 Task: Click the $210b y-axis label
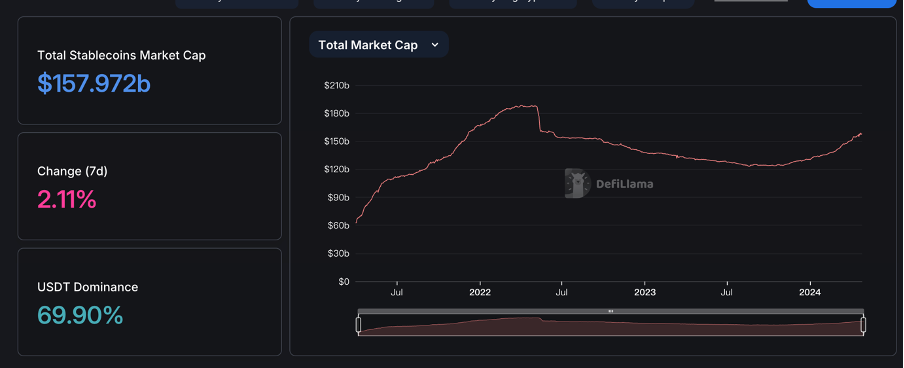coord(337,85)
